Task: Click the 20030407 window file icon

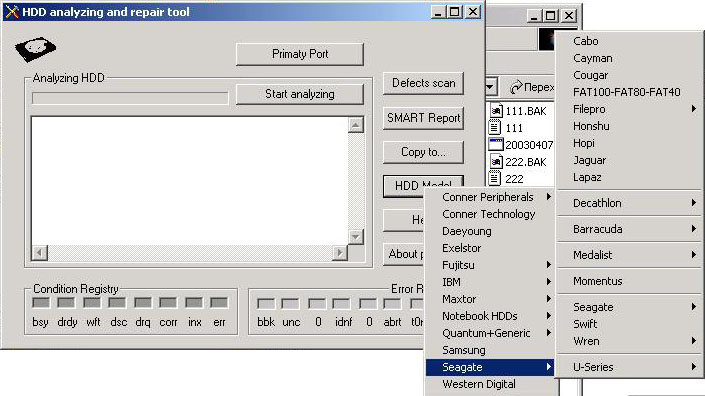Action: 495,144
